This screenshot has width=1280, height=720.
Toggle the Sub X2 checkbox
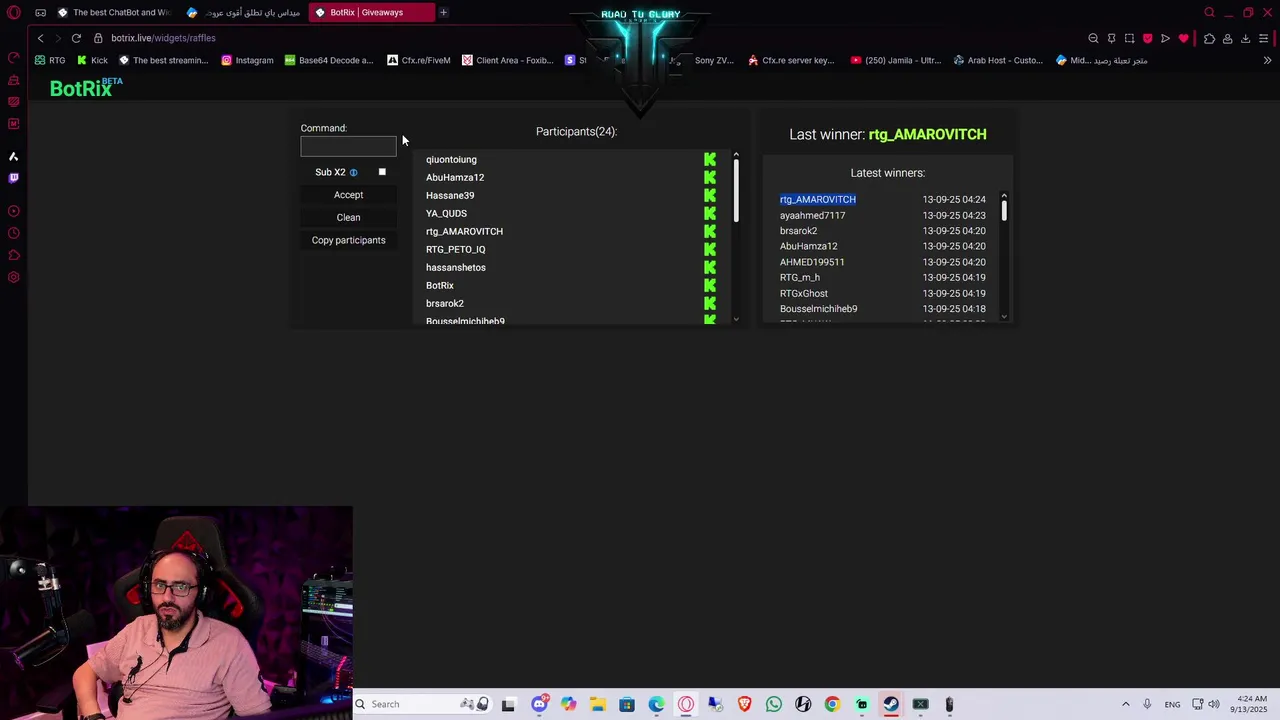(382, 172)
